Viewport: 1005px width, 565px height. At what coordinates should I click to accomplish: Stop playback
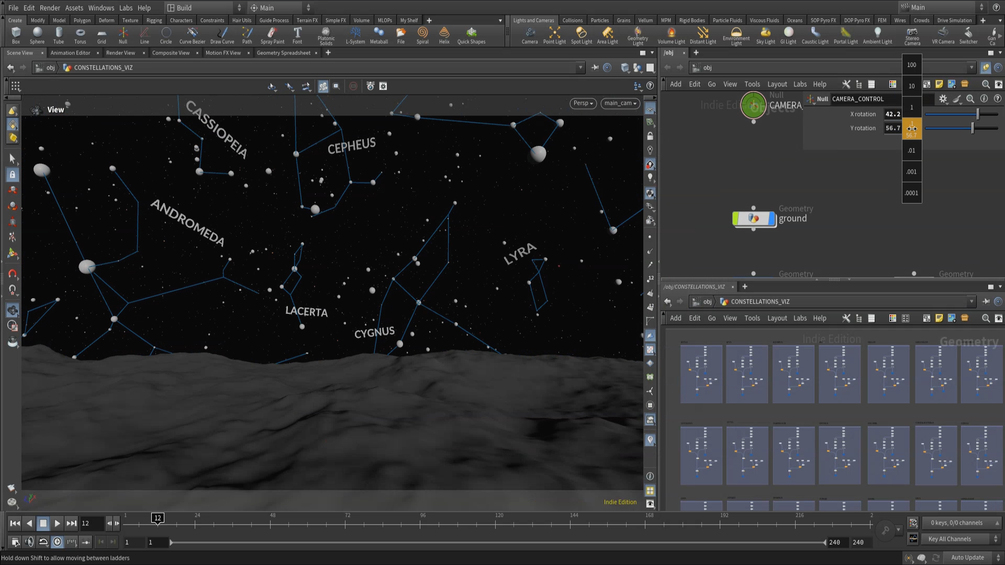[x=43, y=523]
